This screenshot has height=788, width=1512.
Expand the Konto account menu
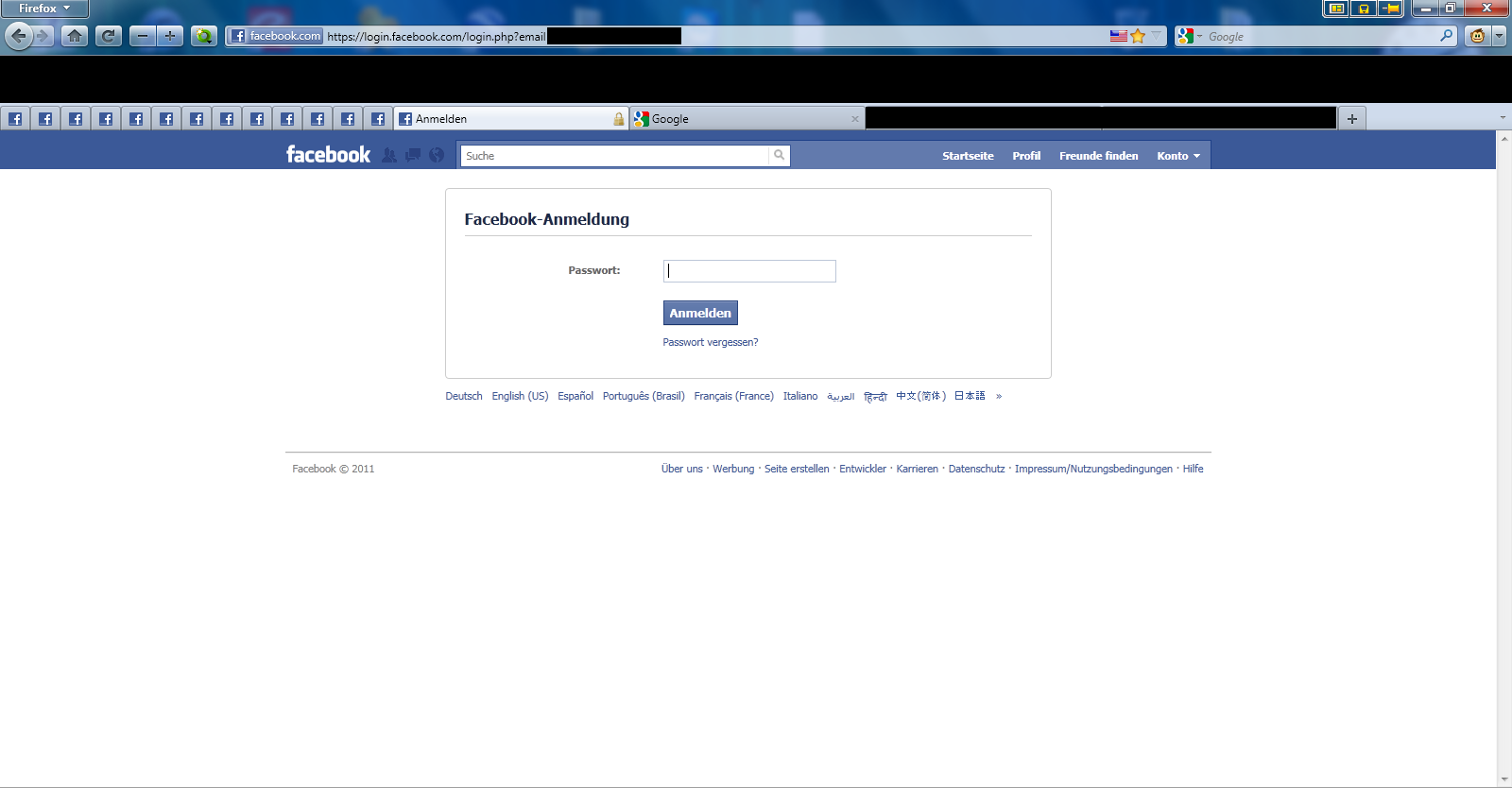1178,156
